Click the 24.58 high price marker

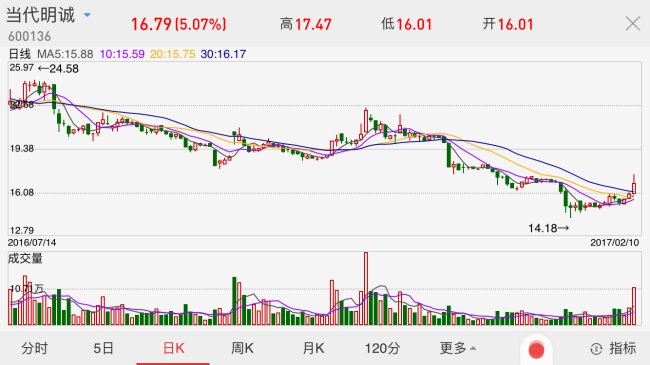[x=58, y=69]
